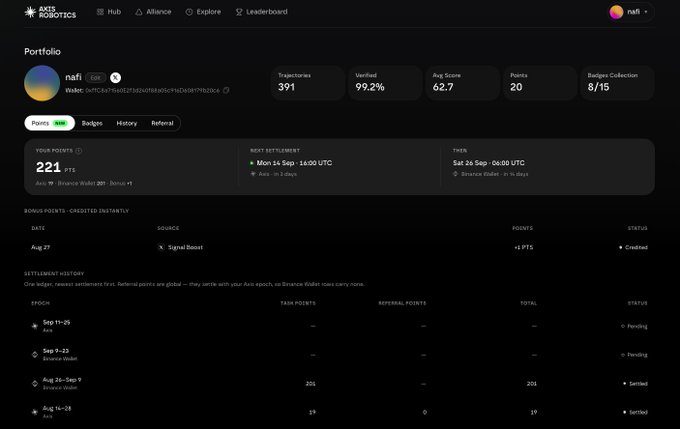Click the Pending status for Sep 11–25
This screenshot has width=680, height=429.
pyautogui.click(x=634, y=326)
